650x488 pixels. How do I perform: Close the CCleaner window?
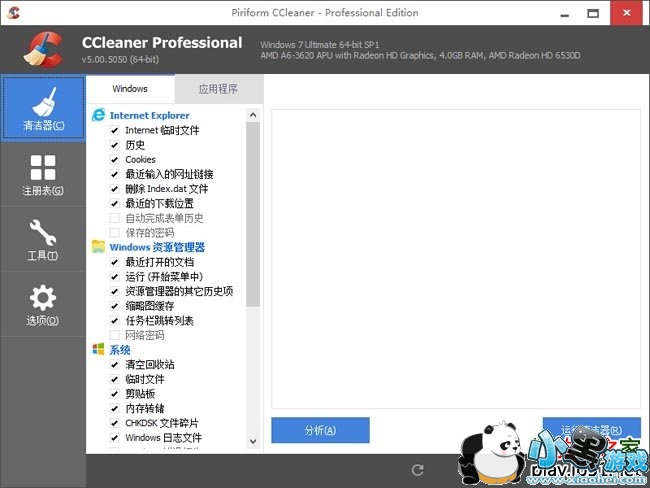point(627,13)
